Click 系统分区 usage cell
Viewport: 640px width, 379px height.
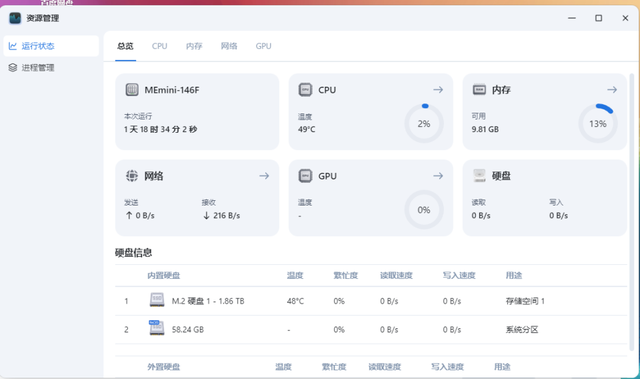point(522,330)
